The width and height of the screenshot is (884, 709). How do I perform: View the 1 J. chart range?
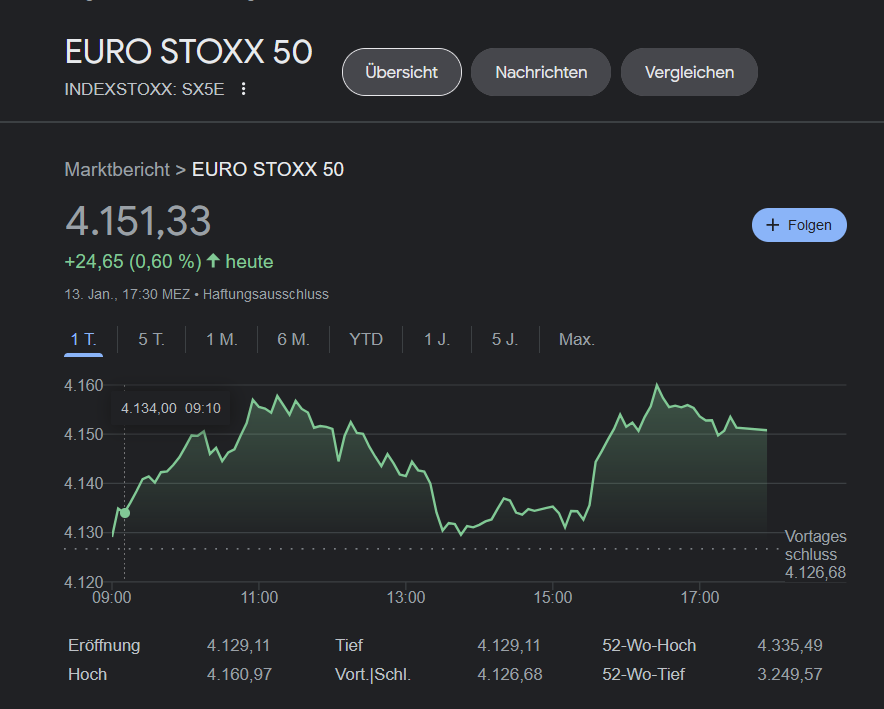click(x=437, y=339)
